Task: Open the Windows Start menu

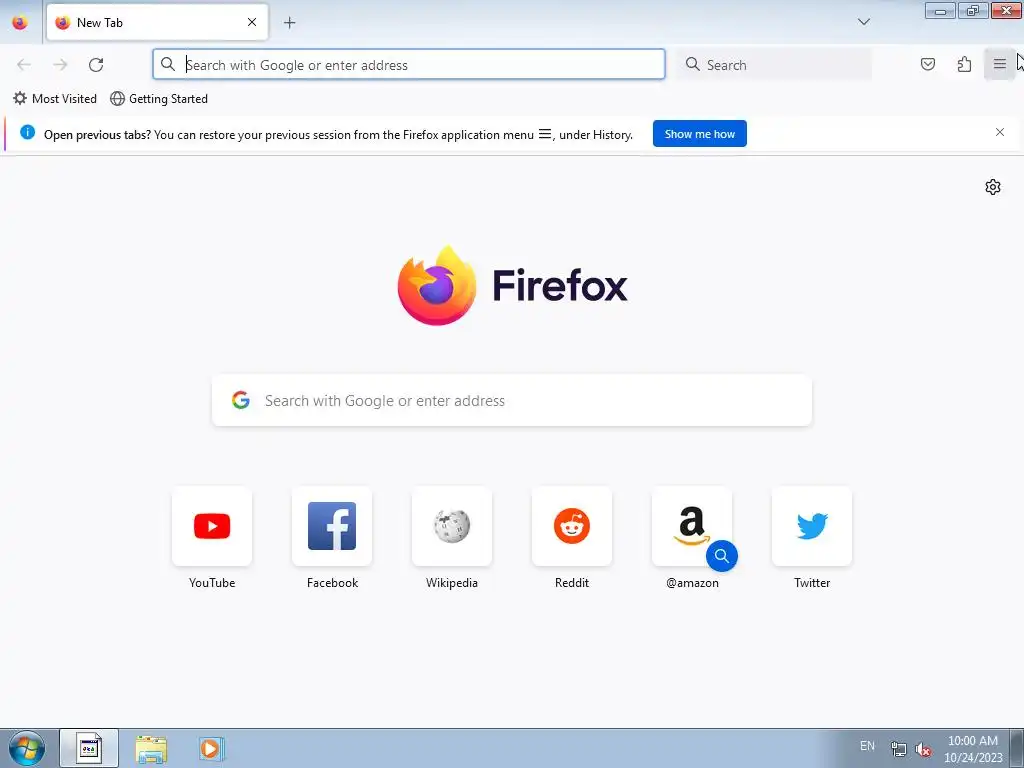Action: tap(26, 748)
